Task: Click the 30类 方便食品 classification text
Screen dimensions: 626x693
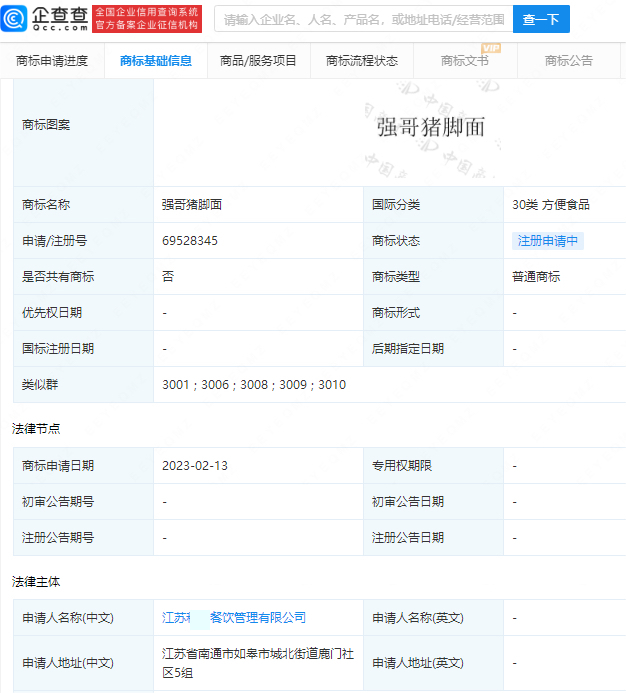Action: pos(550,205)
